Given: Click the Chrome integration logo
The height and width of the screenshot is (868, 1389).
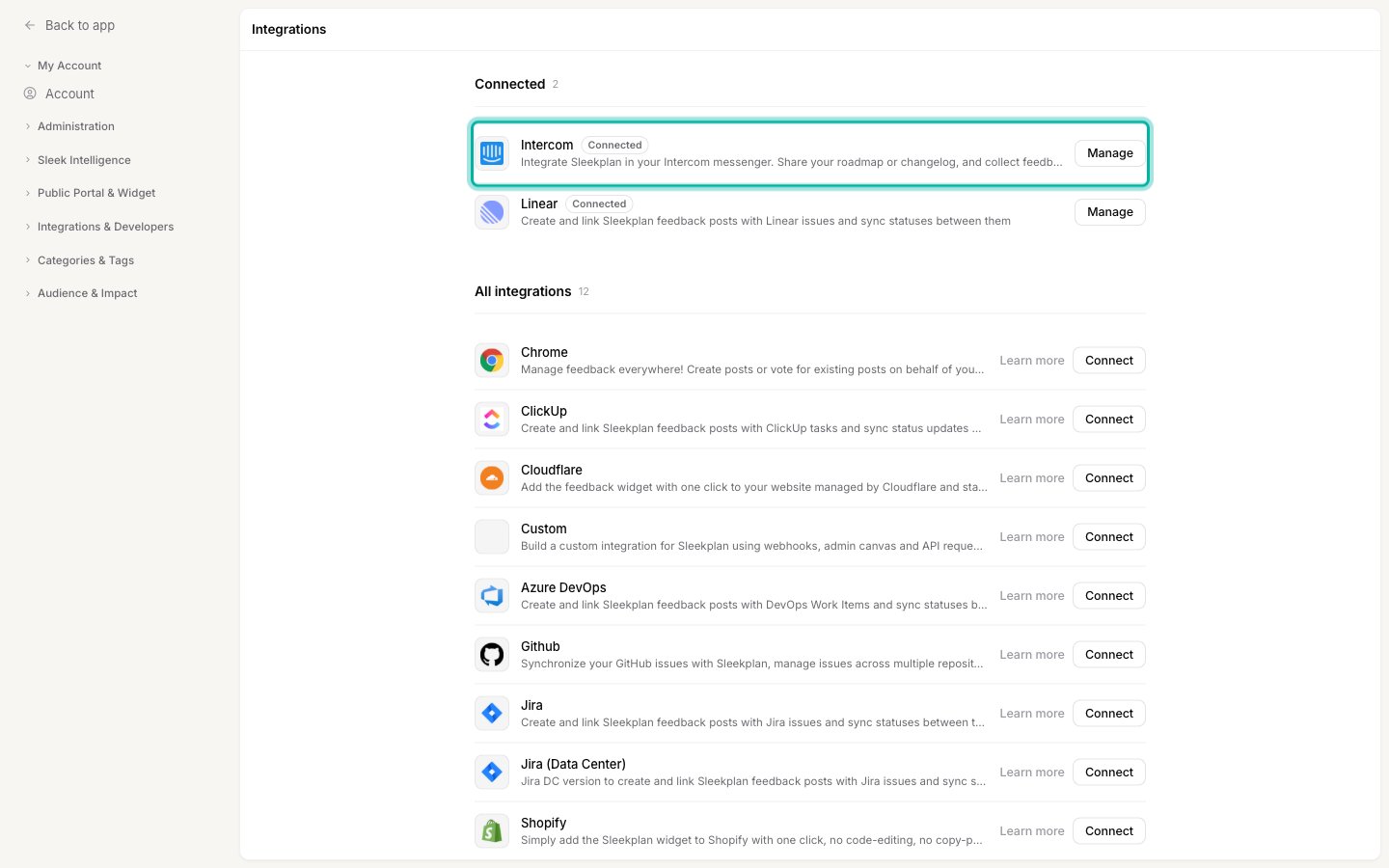Looking at the screenshot, I should click(492, 361).
